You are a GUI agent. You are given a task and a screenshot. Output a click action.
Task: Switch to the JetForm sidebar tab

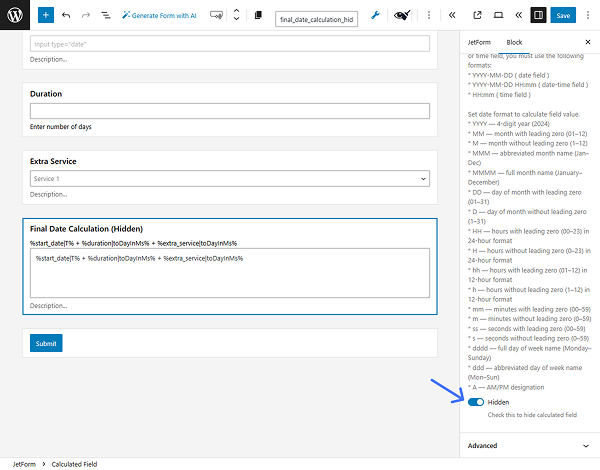(x=479, y=42)
